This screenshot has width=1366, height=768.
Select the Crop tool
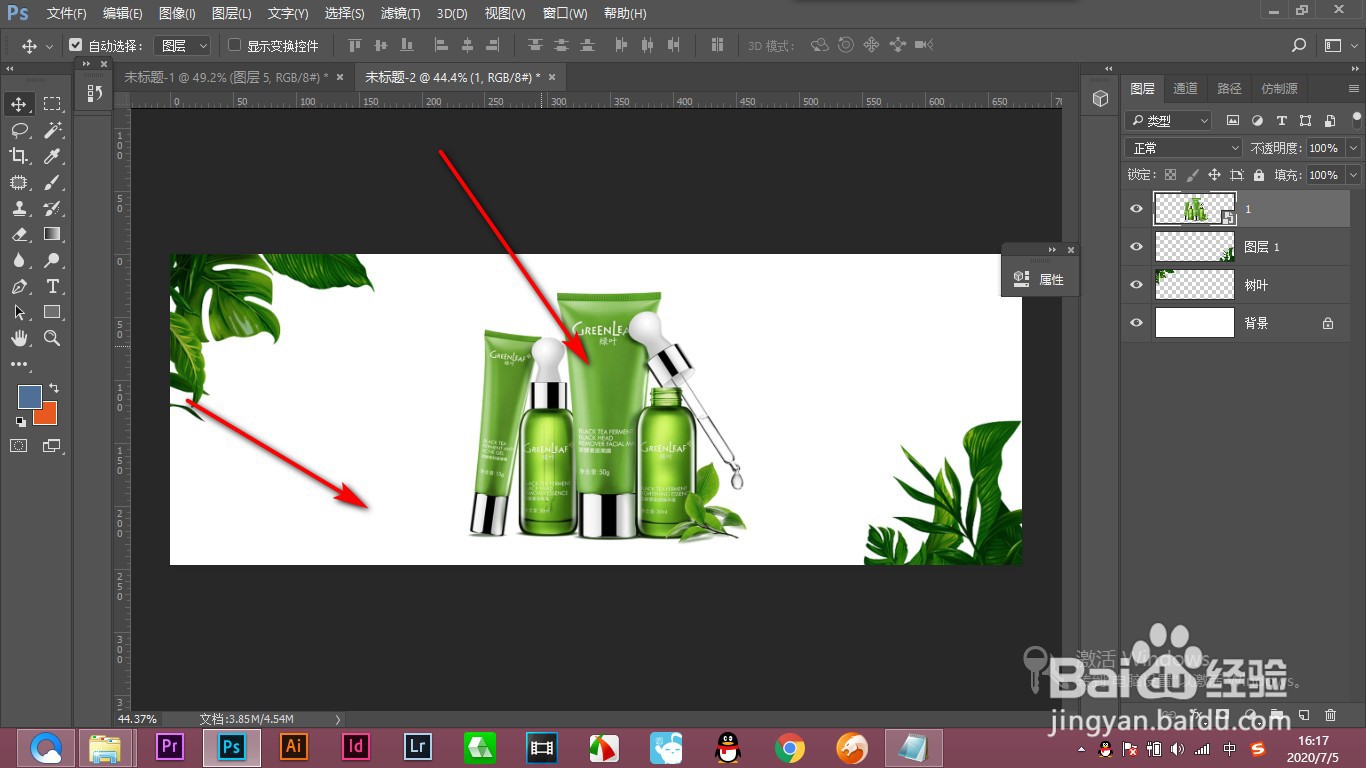(x=19, y=156)
